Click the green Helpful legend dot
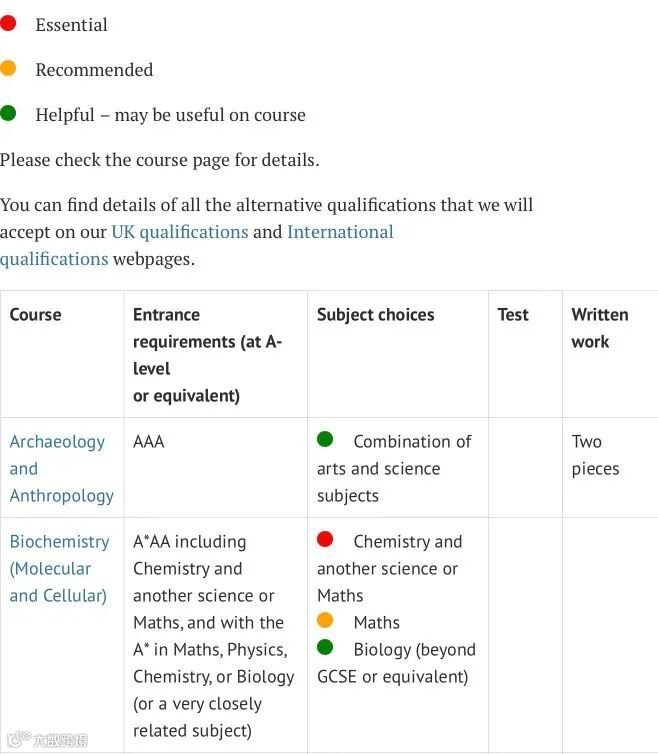 tap(8, 113)
